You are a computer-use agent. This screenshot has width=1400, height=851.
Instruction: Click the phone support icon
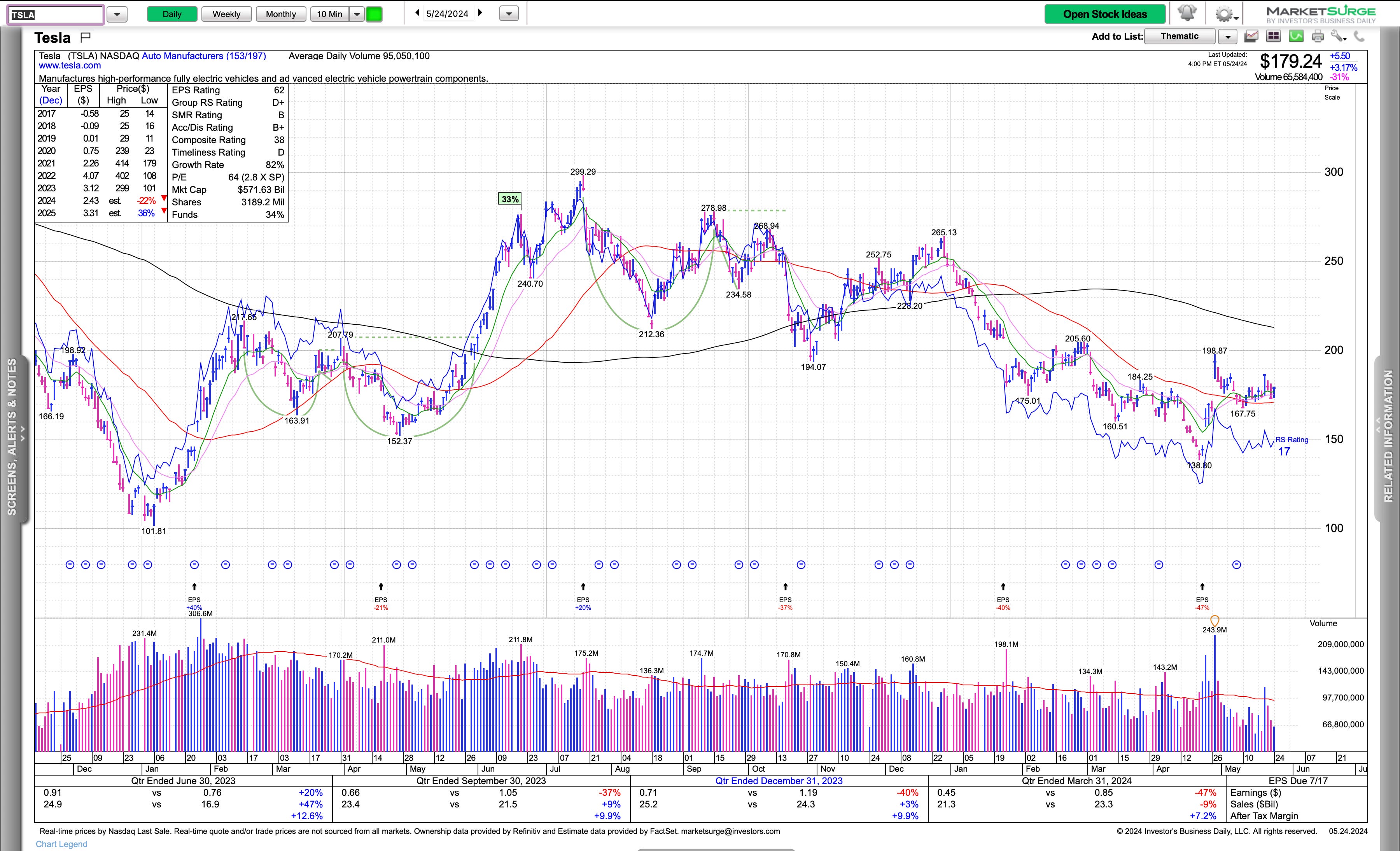1359,36
